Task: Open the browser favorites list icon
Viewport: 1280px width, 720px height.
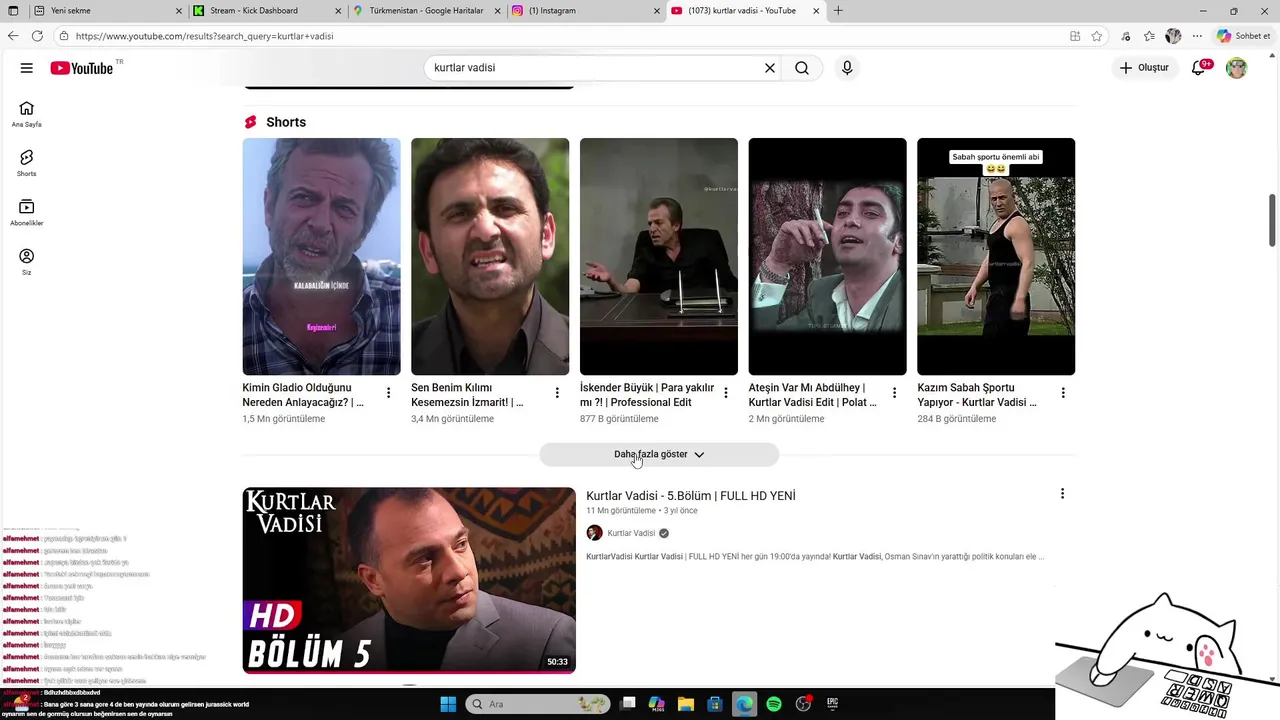Action: pyautogui.click(x=1149, y=36)
